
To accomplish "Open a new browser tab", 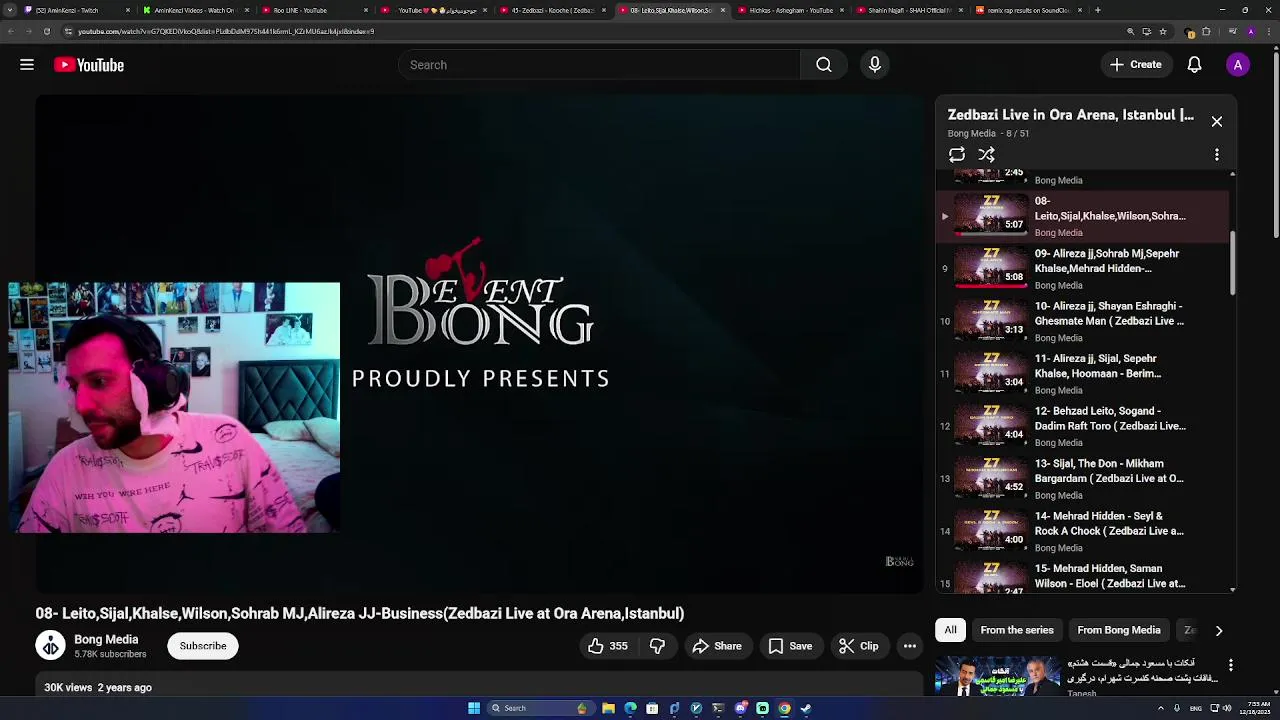I will tap(1098, 10).
